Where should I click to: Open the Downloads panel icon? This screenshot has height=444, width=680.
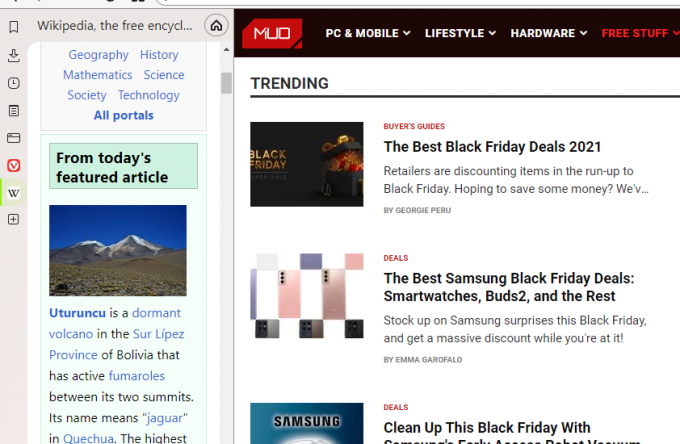coord(13,56)
